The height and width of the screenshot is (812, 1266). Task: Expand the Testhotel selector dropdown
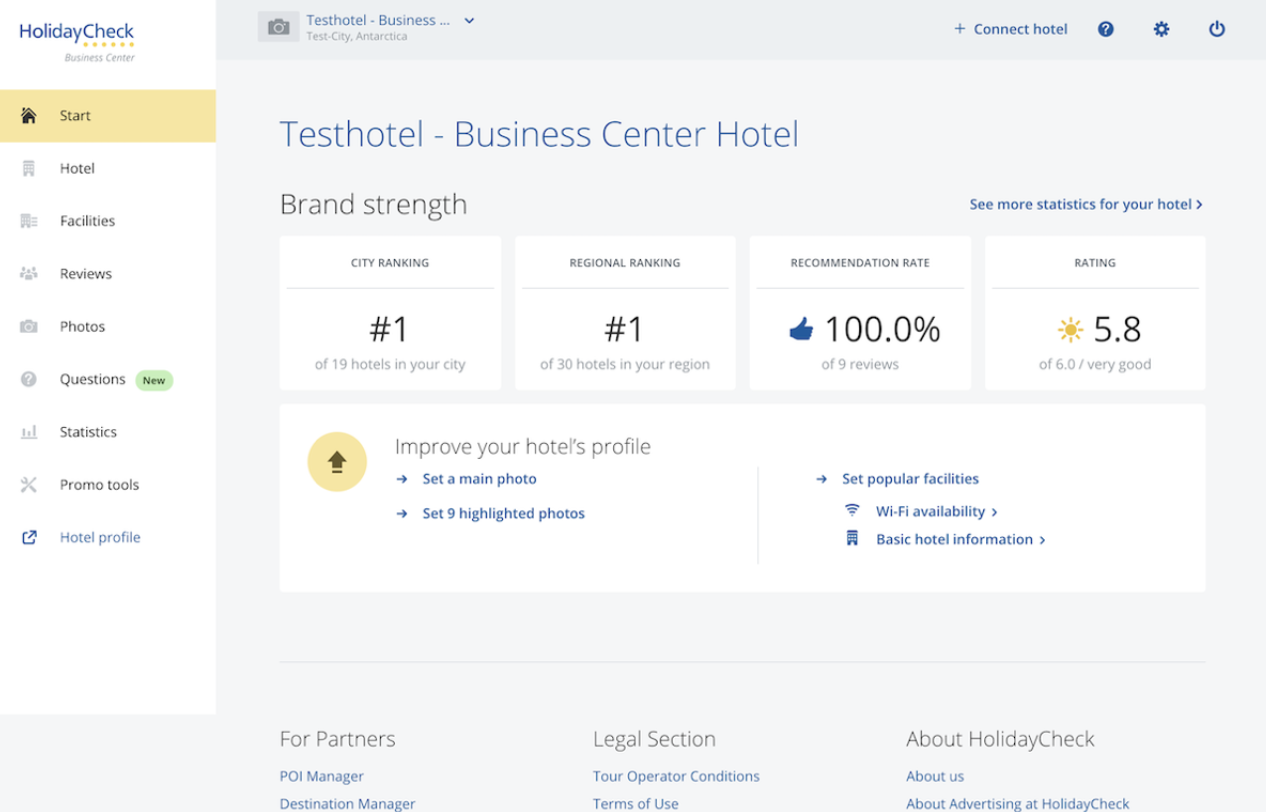469,21
